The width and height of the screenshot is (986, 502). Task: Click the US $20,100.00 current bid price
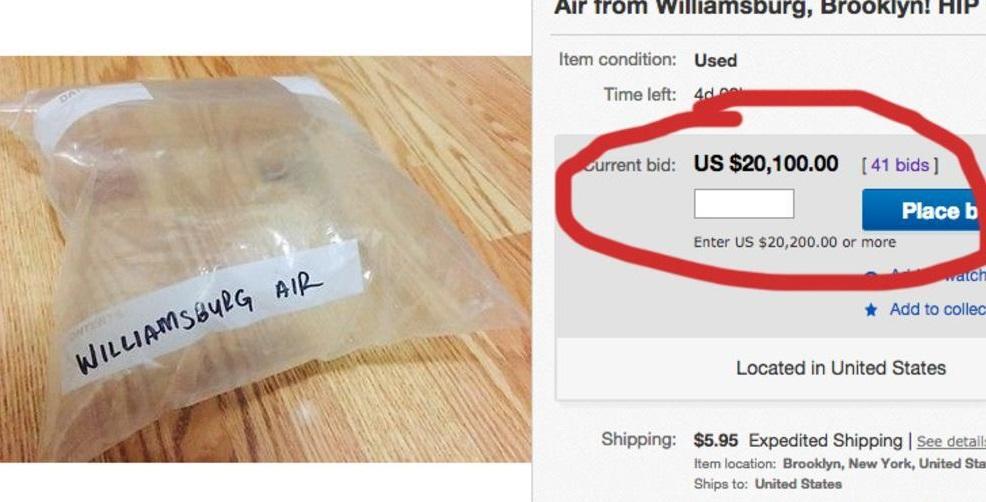pyautogui.click(x=766, y=164)
